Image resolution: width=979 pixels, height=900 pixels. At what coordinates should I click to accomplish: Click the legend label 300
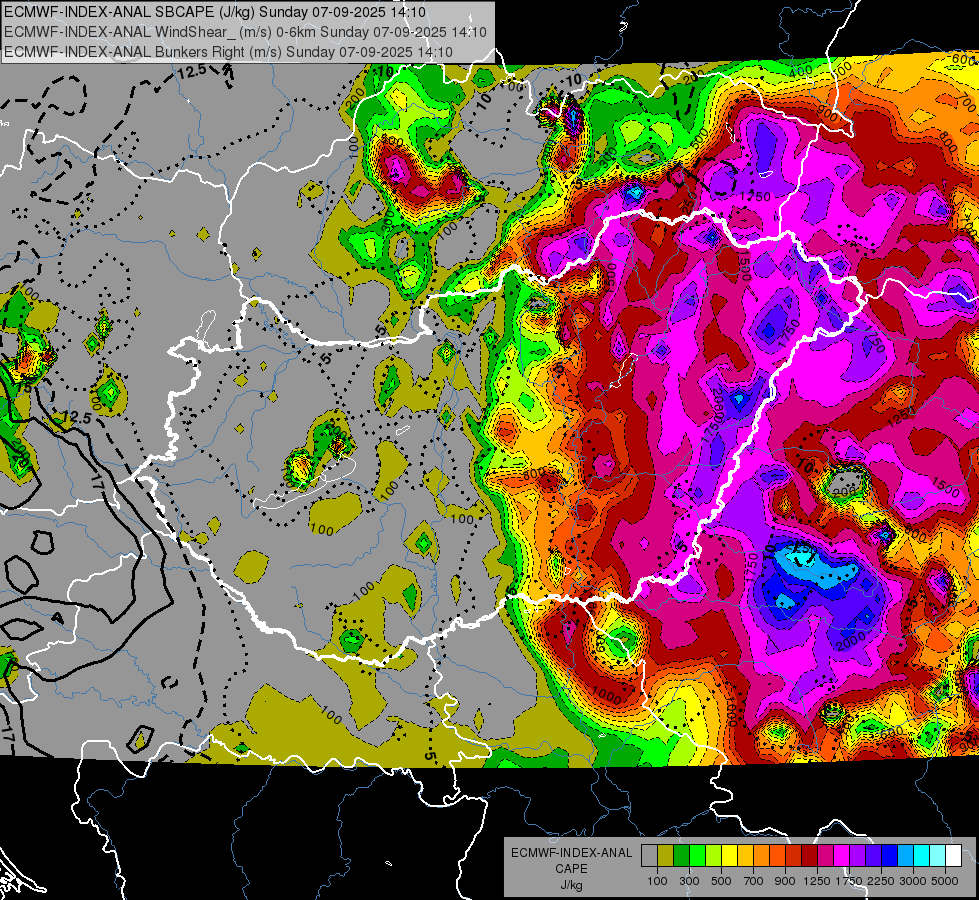689,881
